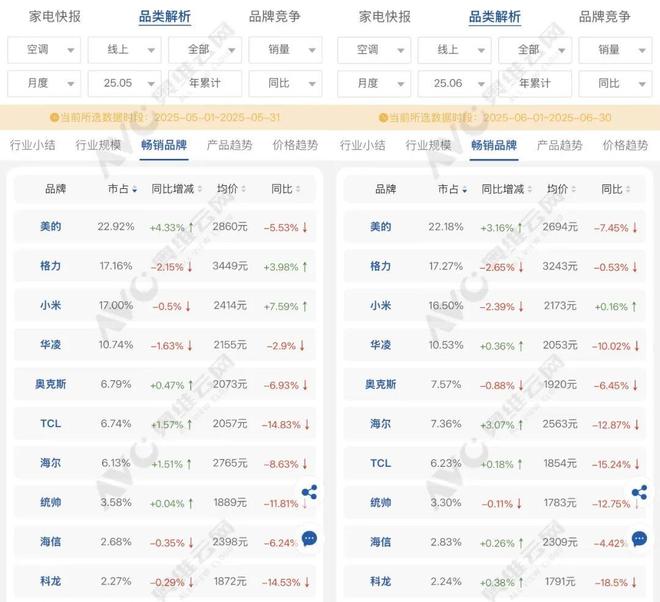Select 畅销品牌 sub-tab in left panel
660x602 pixels.
(164, 145)
